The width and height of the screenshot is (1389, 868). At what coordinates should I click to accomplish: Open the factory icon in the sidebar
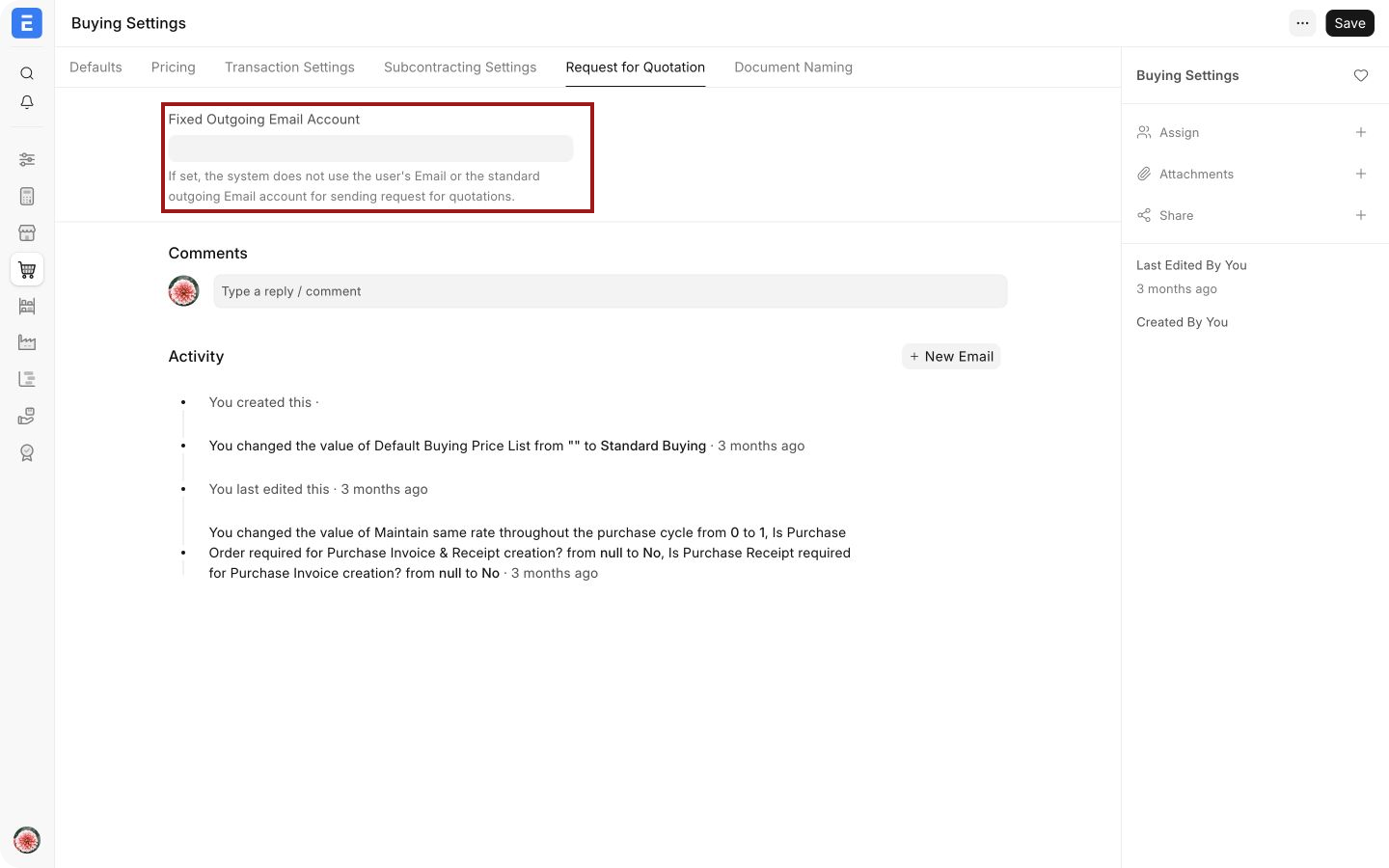click(x=27, y=342)
